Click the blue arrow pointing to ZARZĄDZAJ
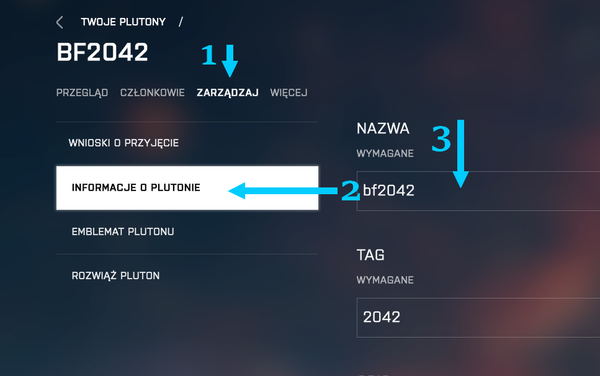600x376 pixels. pyautogui.click(x=230, y=61)
